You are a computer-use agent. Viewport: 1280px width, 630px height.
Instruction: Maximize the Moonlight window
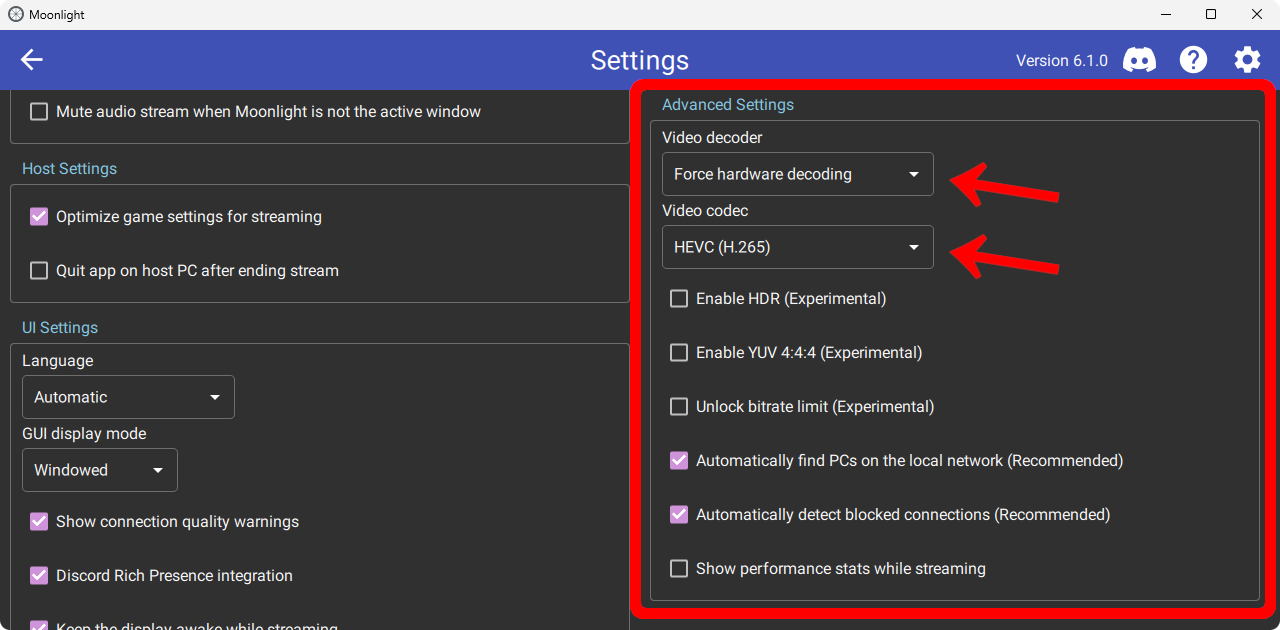(1211, 15)
